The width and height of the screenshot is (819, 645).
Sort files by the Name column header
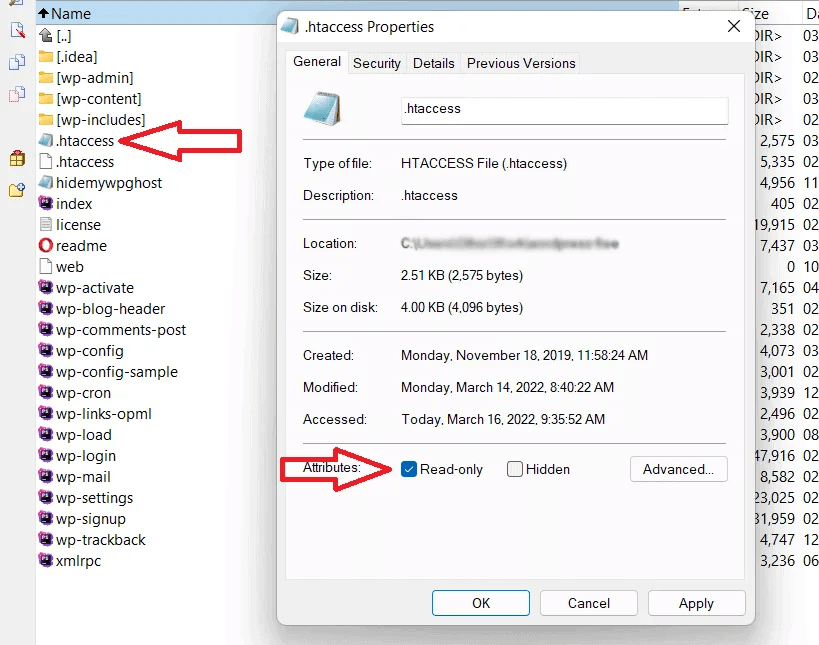click(70, 14)
